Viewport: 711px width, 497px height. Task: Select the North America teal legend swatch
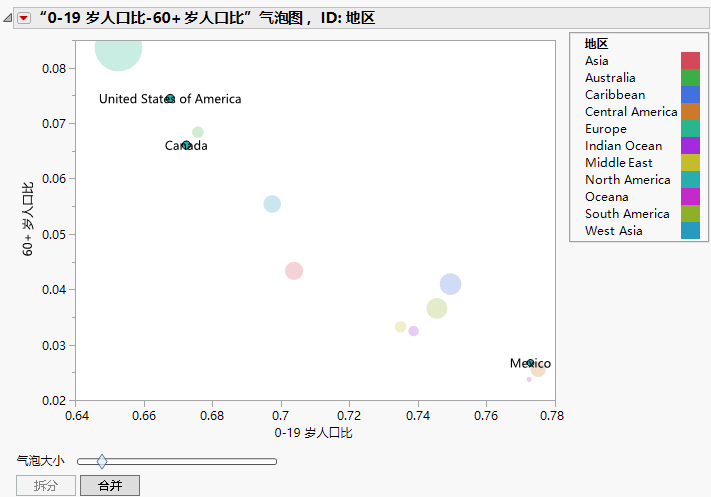690,180
